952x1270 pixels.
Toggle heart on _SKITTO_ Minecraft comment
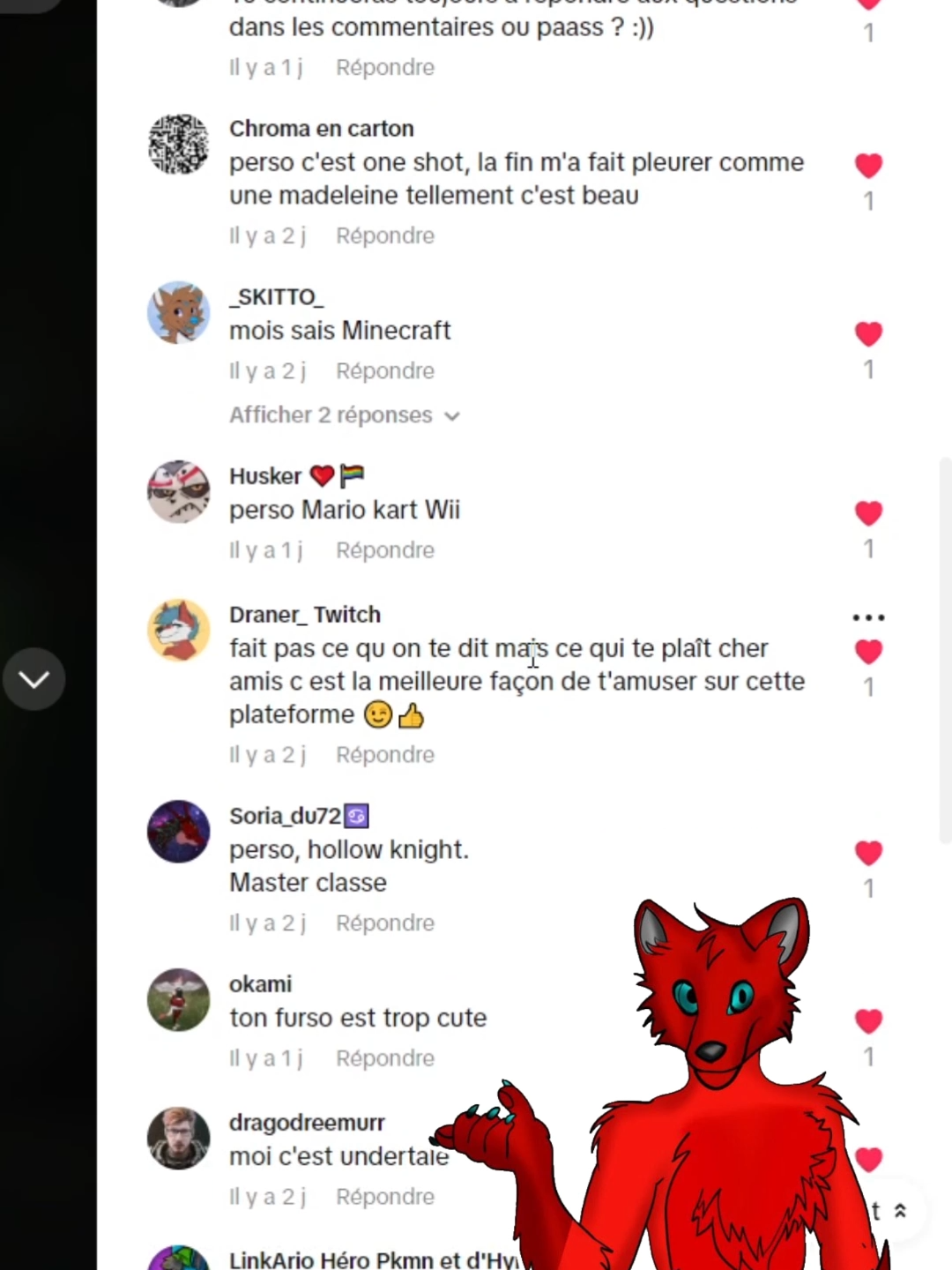point(868,333)
